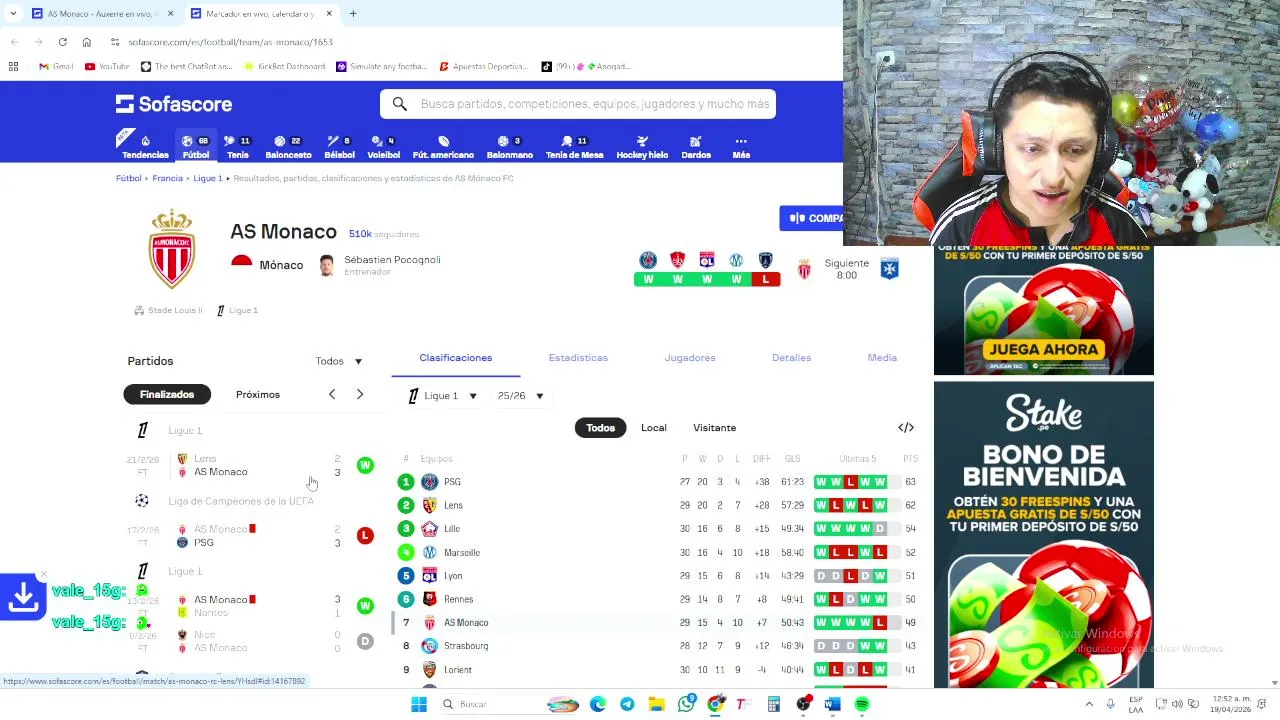
Task: Click the Sofascore search field
Action: pyautogui.click(x=578, y=104)
